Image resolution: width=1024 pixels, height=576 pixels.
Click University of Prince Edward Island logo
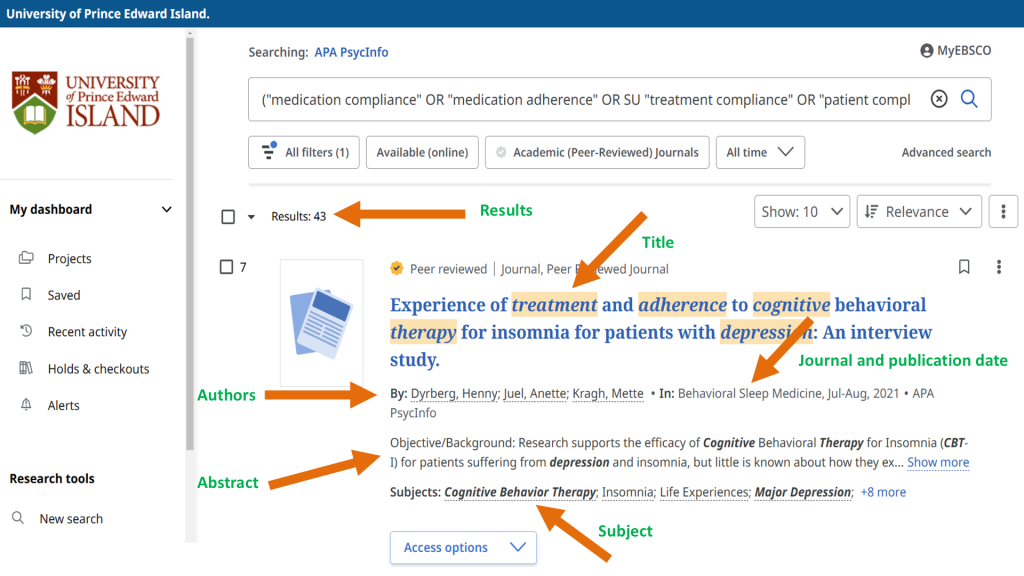[x=86, y=101]
